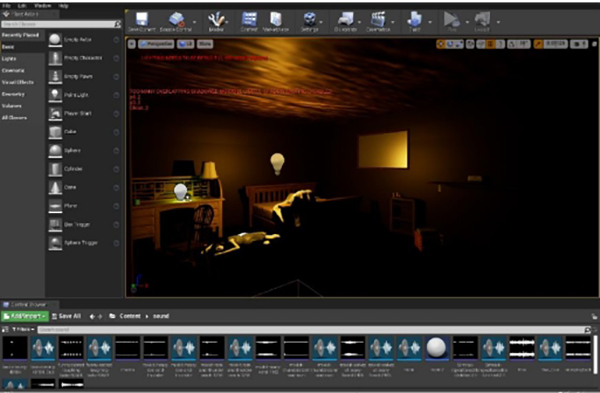Expand the Perspective viewport dropdown
This screenshot has height=393, width=600.
(x=156, y=44)
